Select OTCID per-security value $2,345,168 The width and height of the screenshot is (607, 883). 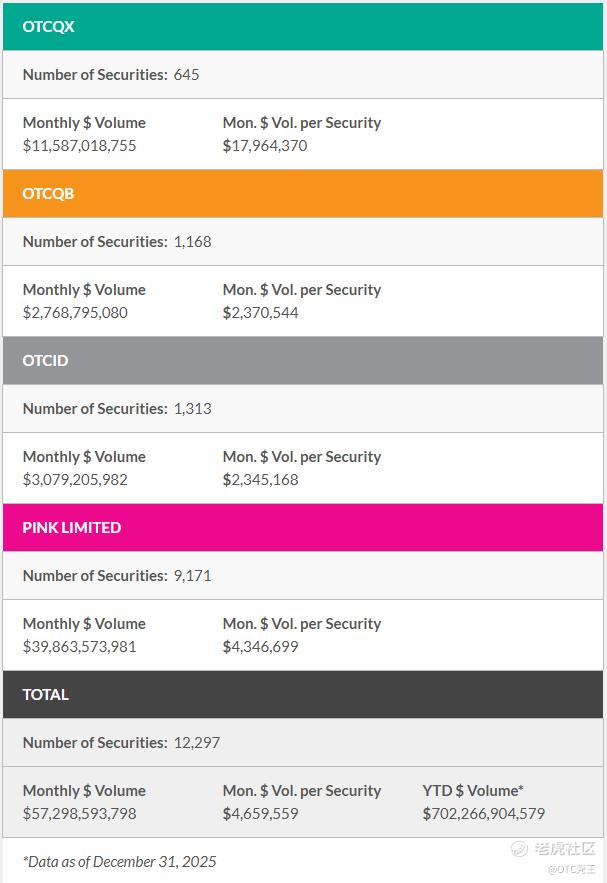pyautogui.click(x=261, y=480)
